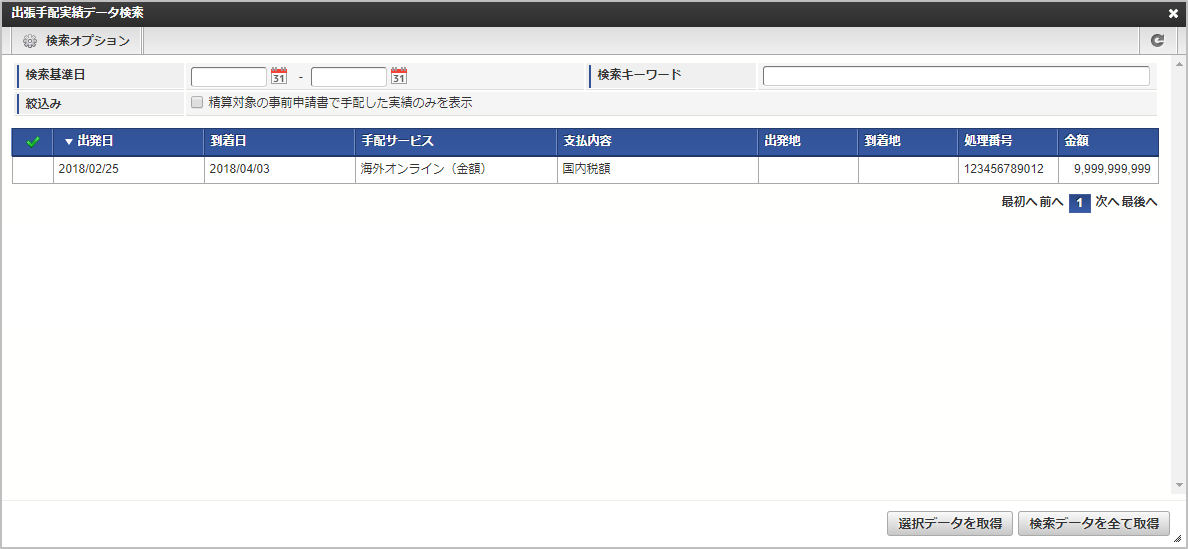
Task: Click the 検索データを全て取得 button
Action: [x=1093, y=524]
